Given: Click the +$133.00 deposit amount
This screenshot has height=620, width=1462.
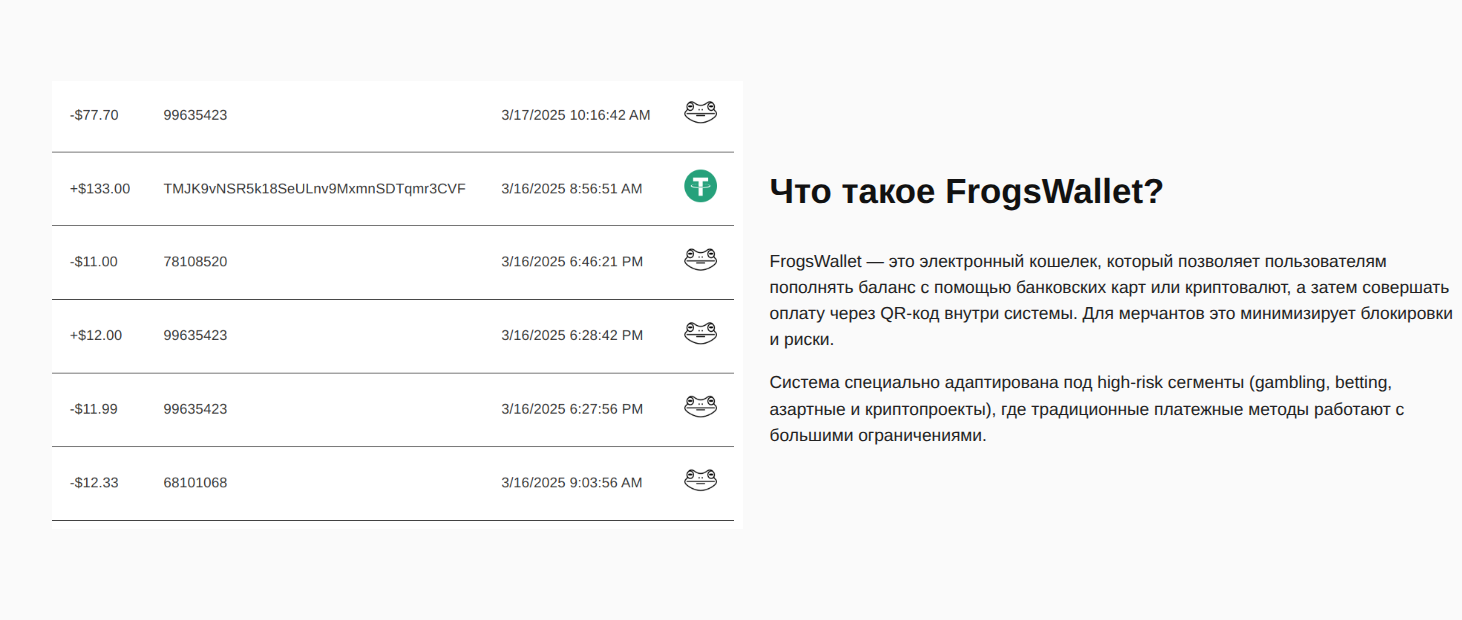Looking at the screenshot, I should point(99,189).
